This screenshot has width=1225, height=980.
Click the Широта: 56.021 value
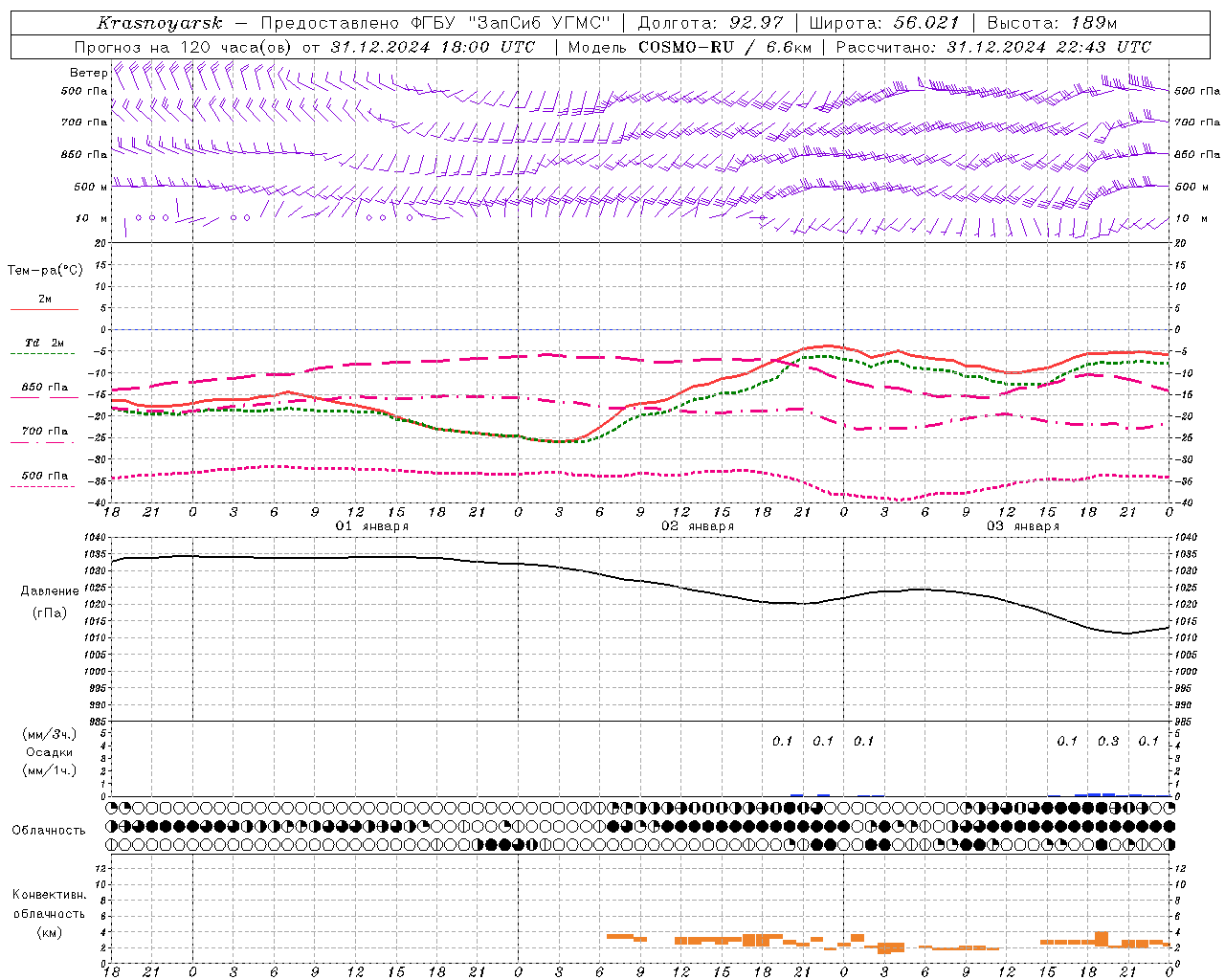[883, 23]
